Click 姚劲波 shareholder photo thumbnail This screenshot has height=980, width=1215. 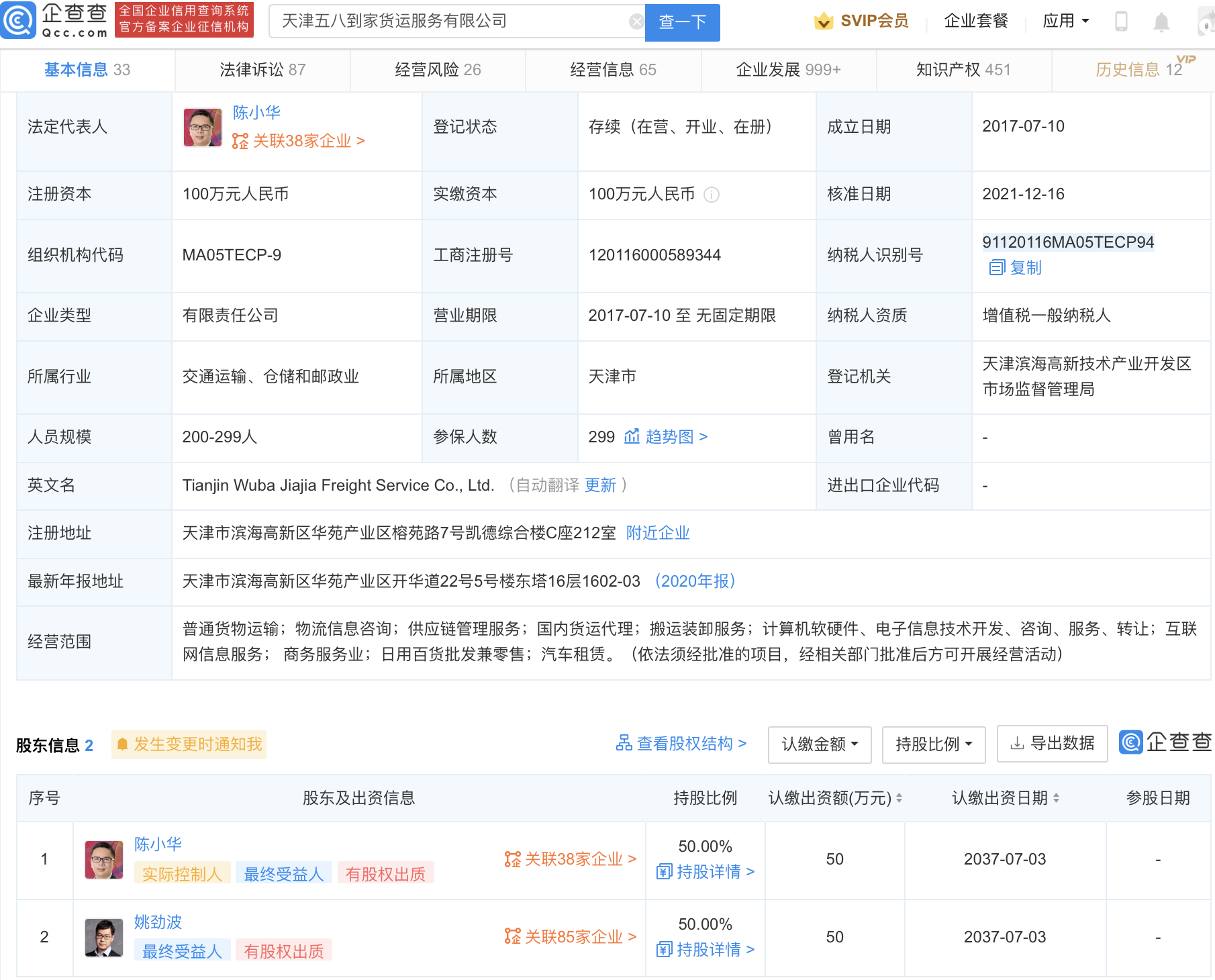click(103, 937)
